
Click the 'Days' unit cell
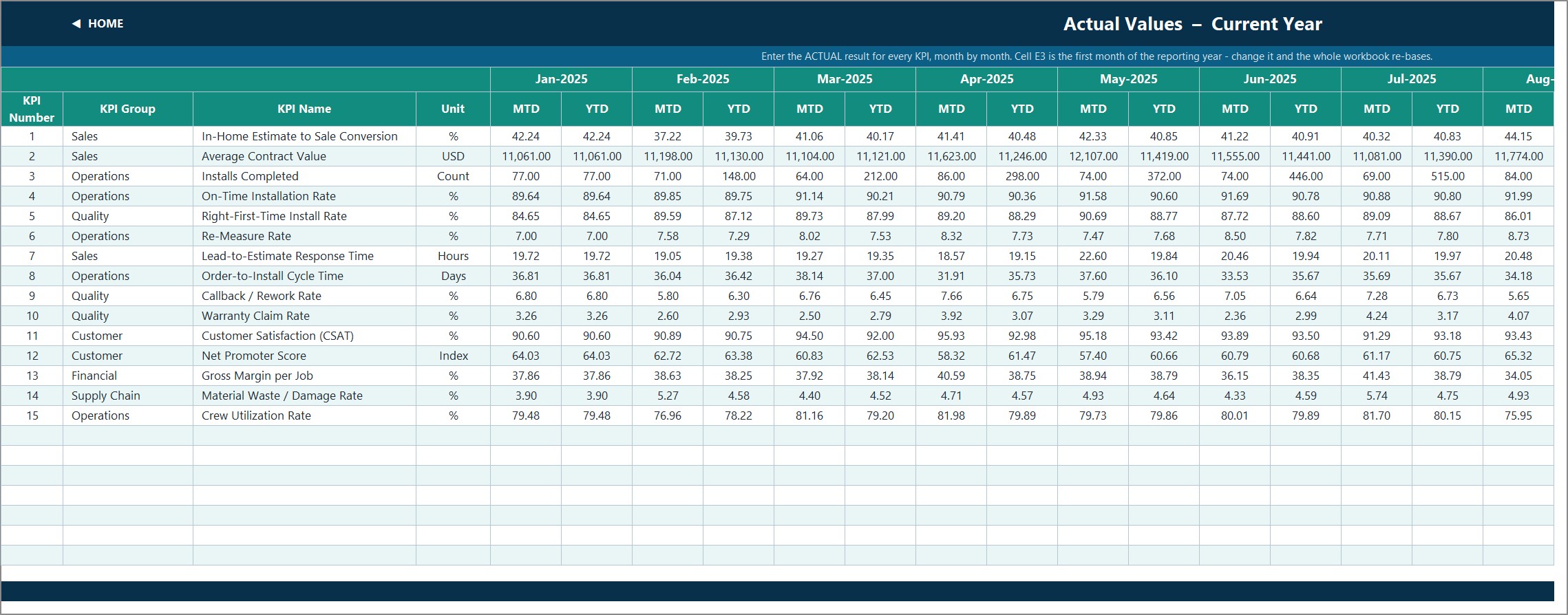(x=453, y=276)
